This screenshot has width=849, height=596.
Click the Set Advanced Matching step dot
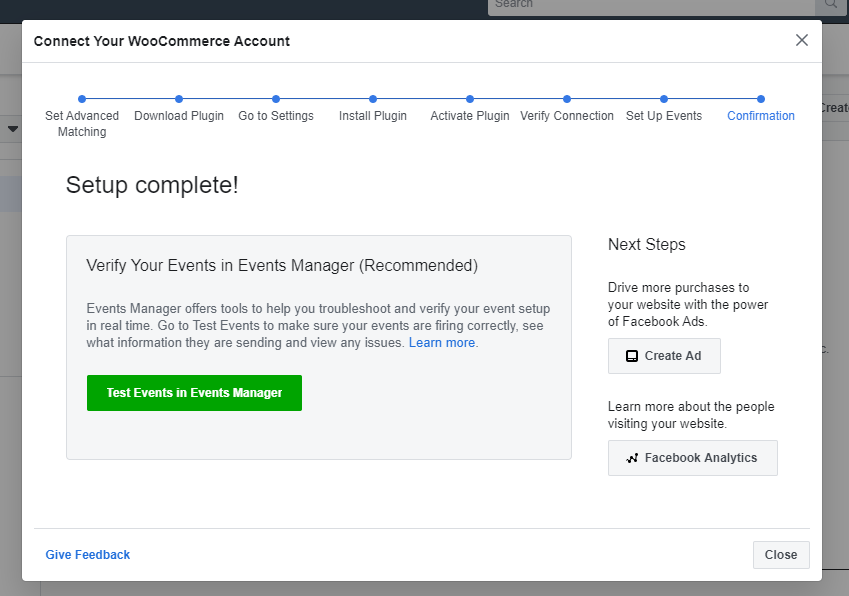82,99
